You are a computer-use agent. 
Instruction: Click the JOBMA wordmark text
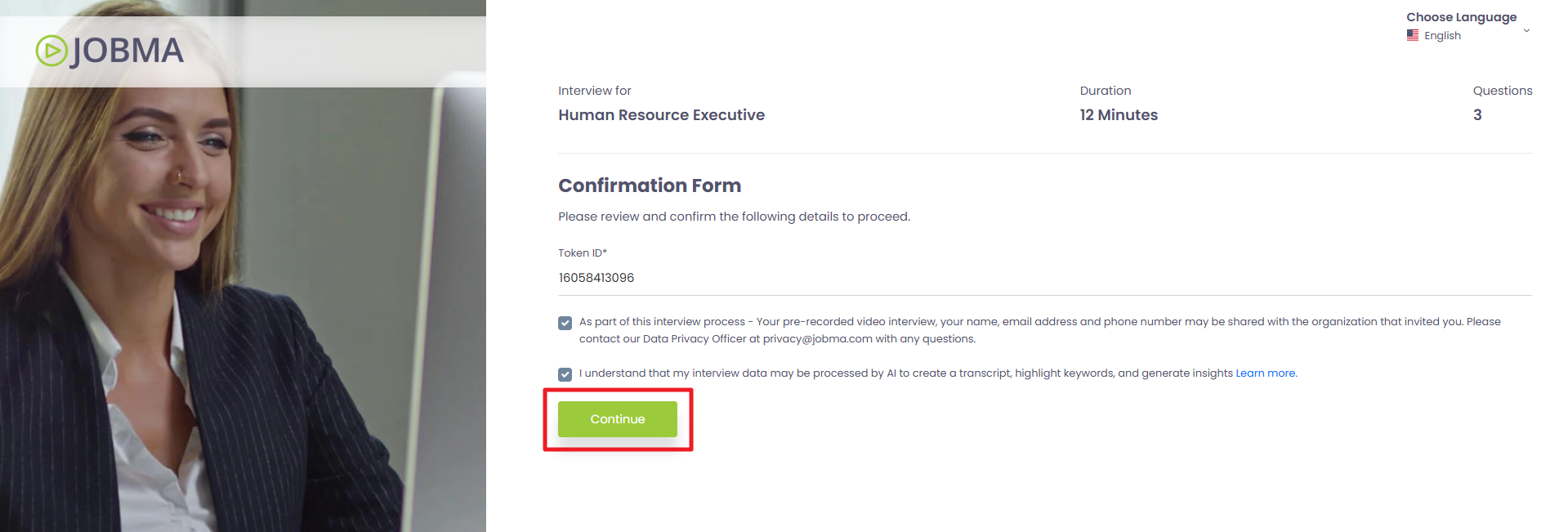pos(127,51)
